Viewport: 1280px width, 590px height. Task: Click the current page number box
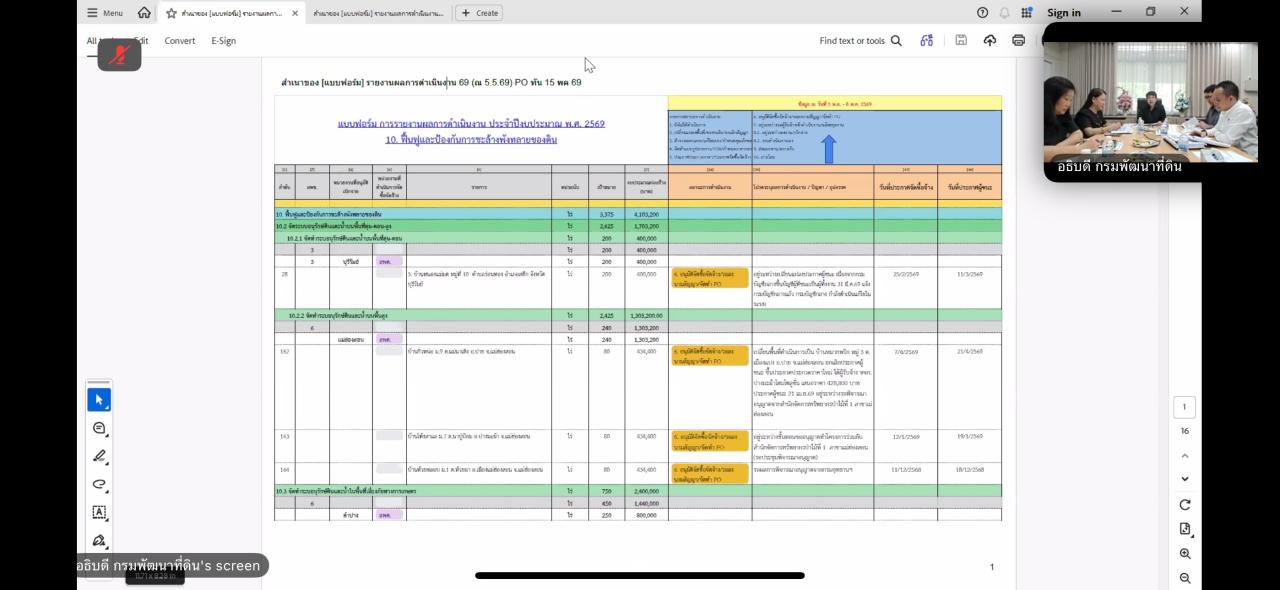click(x=1184, y=407)
